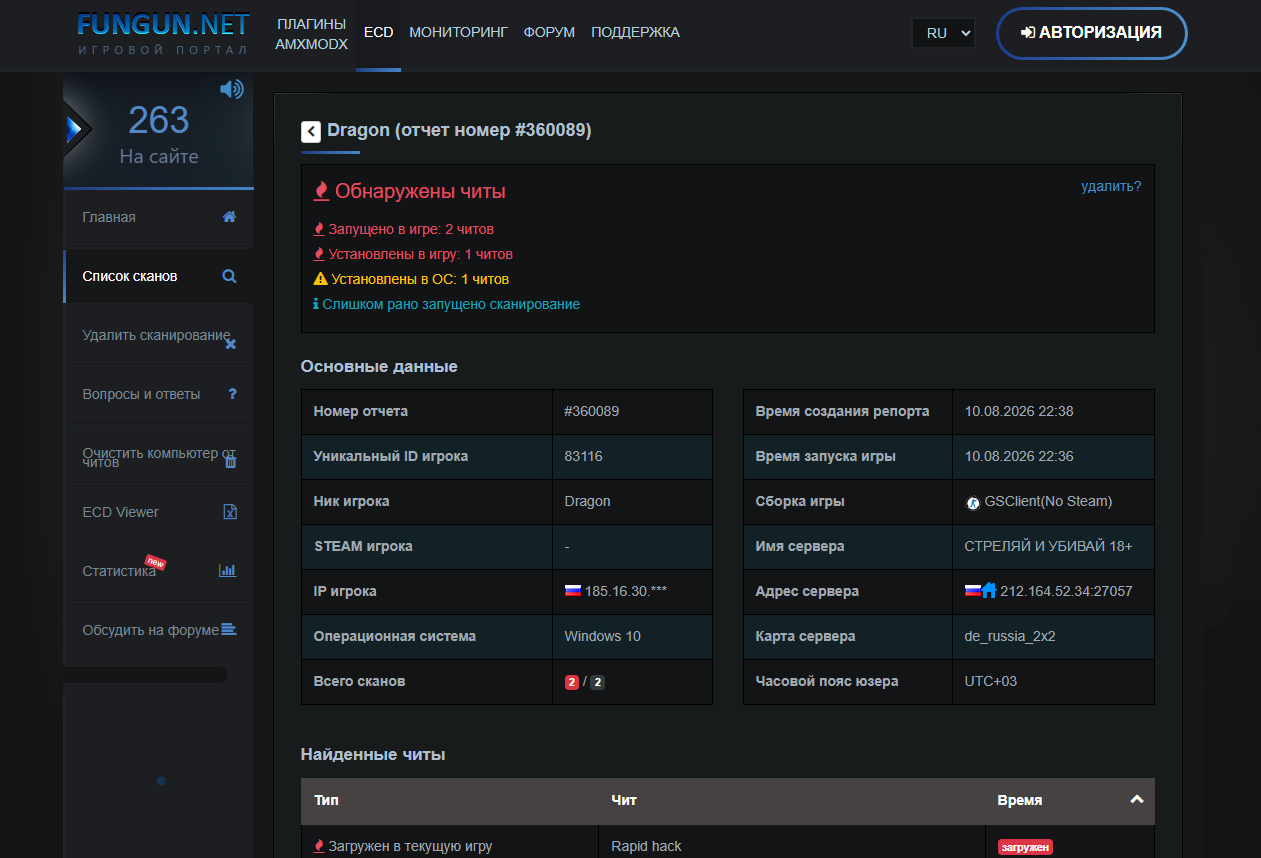Go to Главная in the sidebar
Image resolution: width=1261 pixels, height=858 pixels.
click(x=158, y=217)
